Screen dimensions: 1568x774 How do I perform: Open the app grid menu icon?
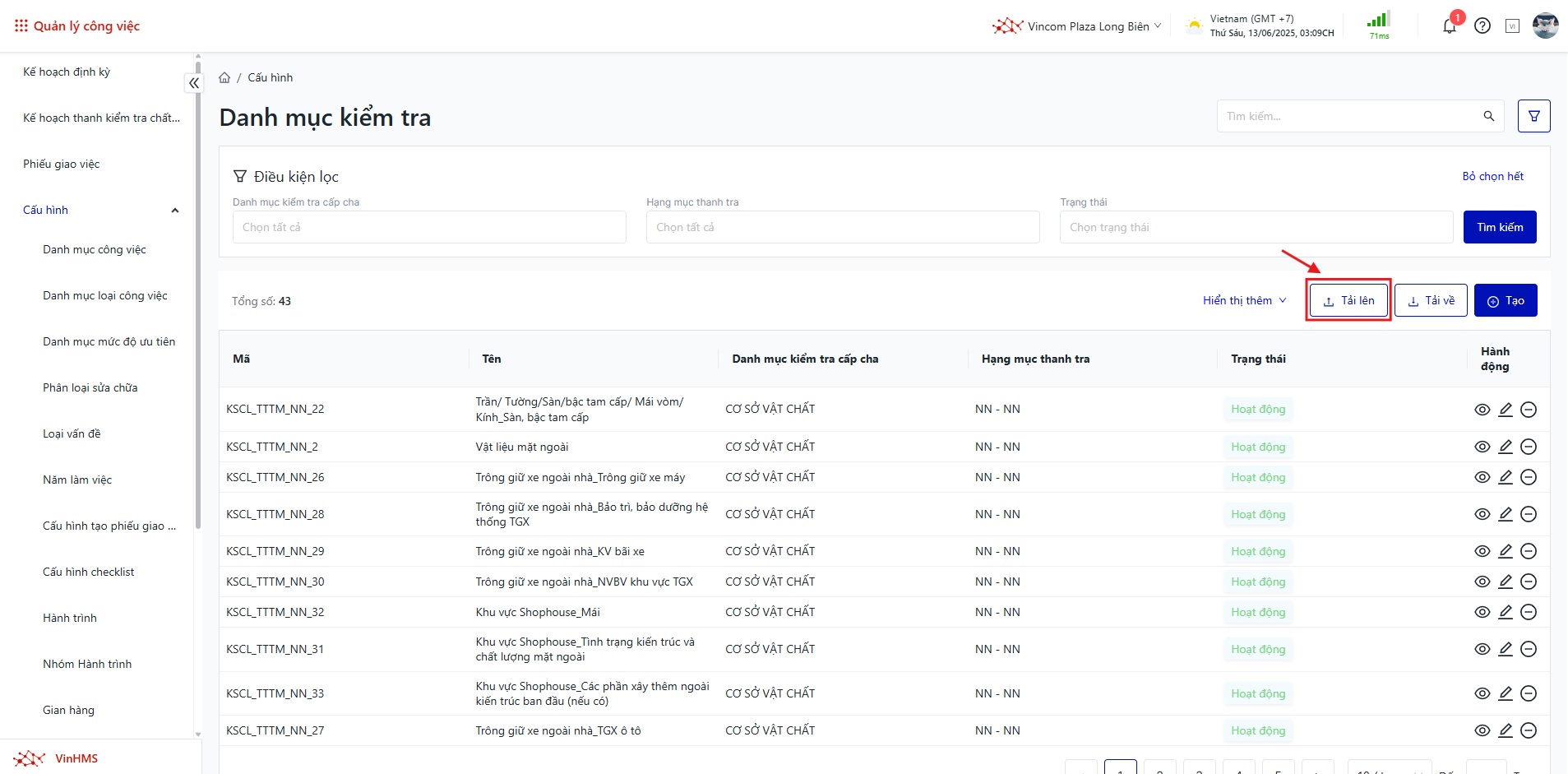point(21,26)
